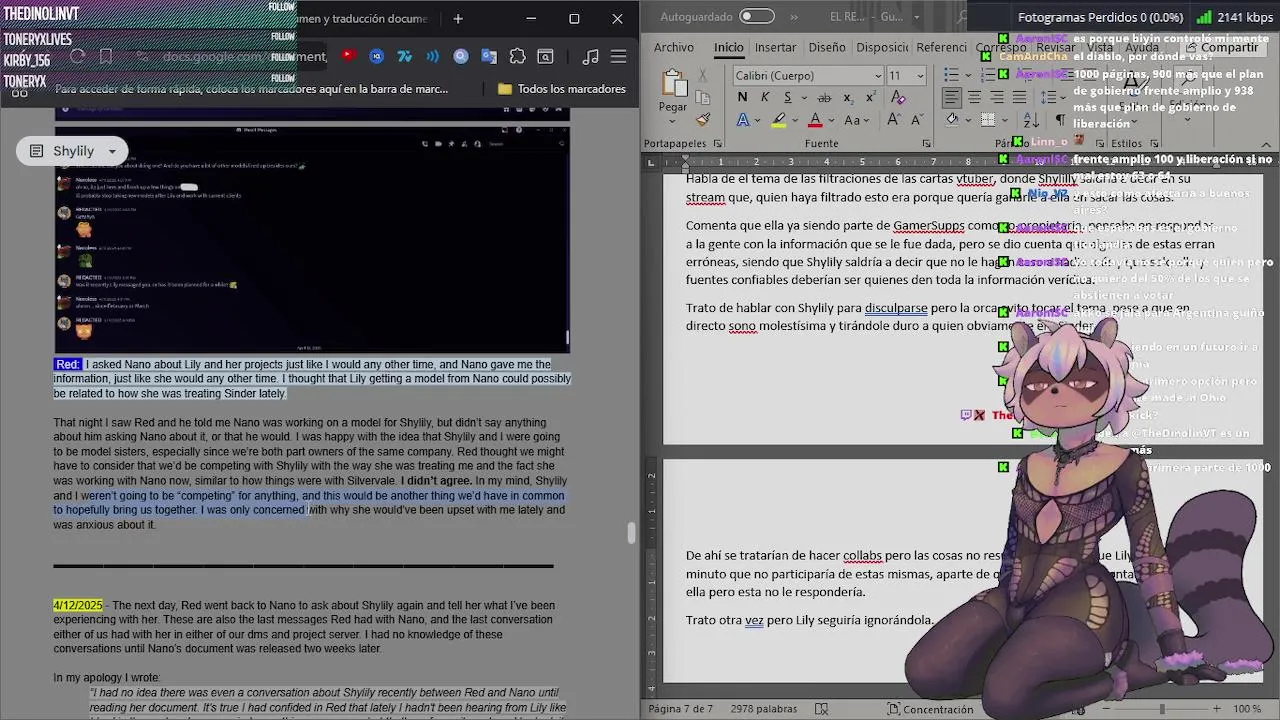Click the red YouTube extension icon

click(x=348, y=56)
